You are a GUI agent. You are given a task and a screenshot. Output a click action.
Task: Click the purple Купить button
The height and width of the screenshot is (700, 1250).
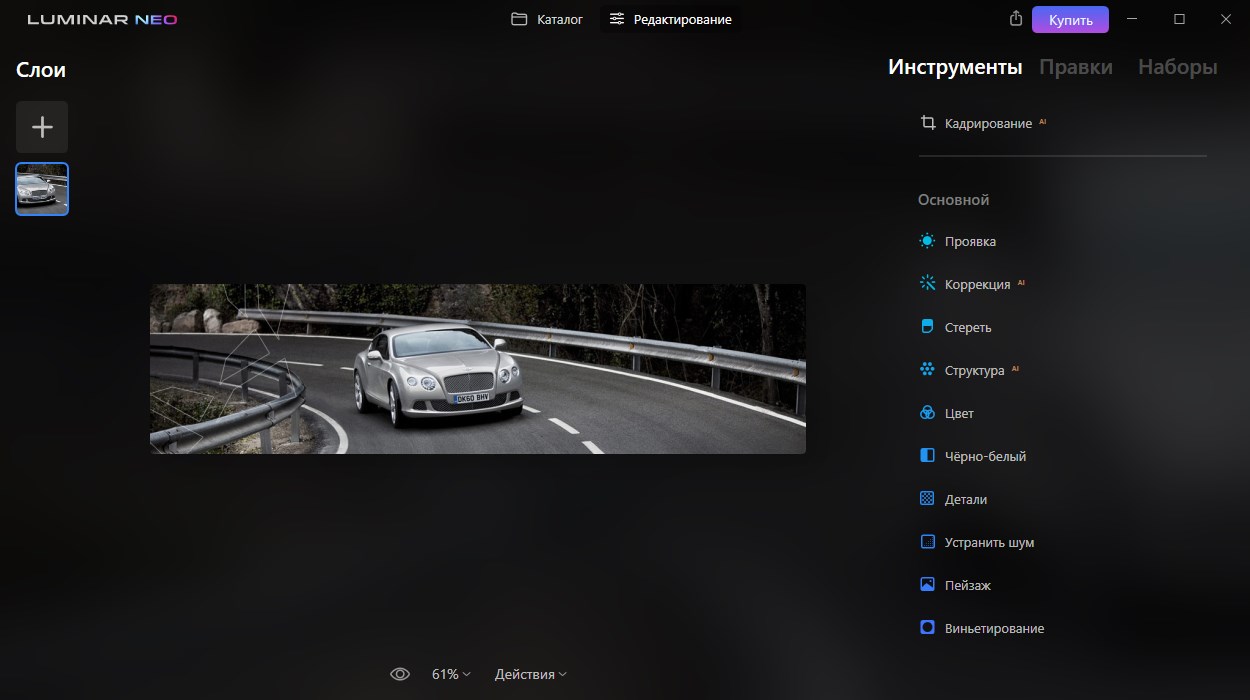1071,20
